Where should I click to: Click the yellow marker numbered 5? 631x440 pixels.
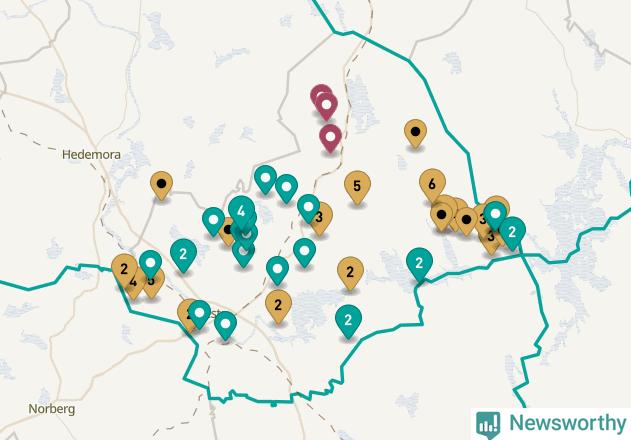coord(357,186)
